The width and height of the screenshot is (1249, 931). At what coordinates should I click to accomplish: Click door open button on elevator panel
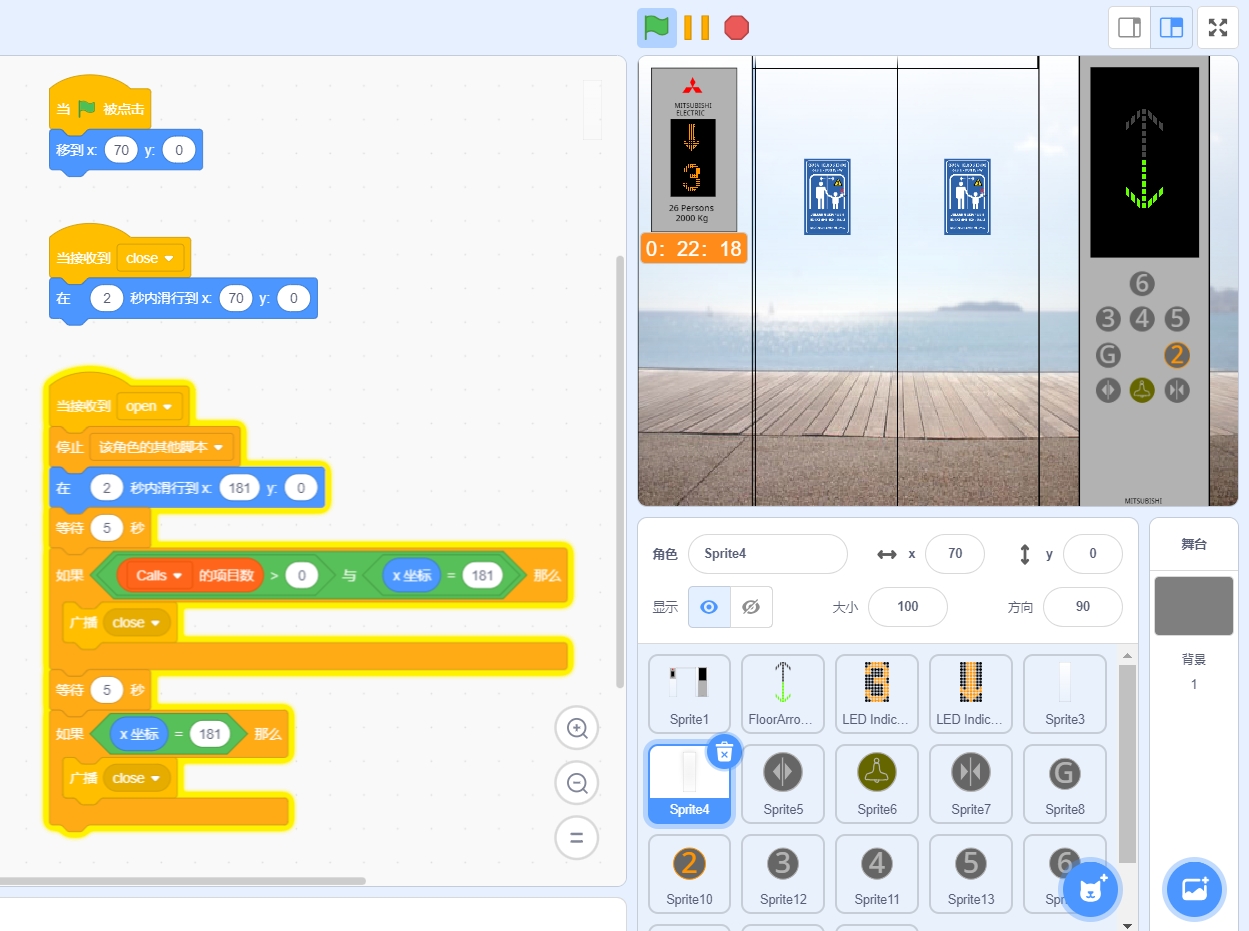point(1107,390)
